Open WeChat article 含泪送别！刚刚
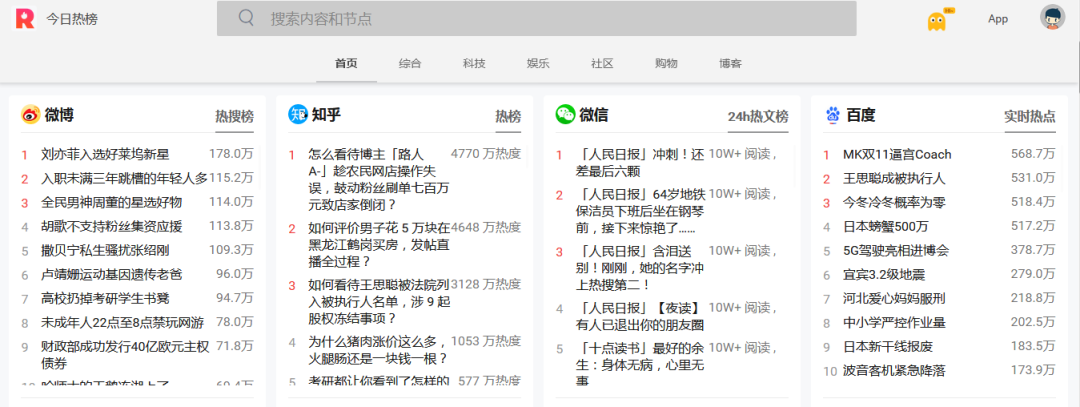1080x407 pixels. [x=640, y=268]
